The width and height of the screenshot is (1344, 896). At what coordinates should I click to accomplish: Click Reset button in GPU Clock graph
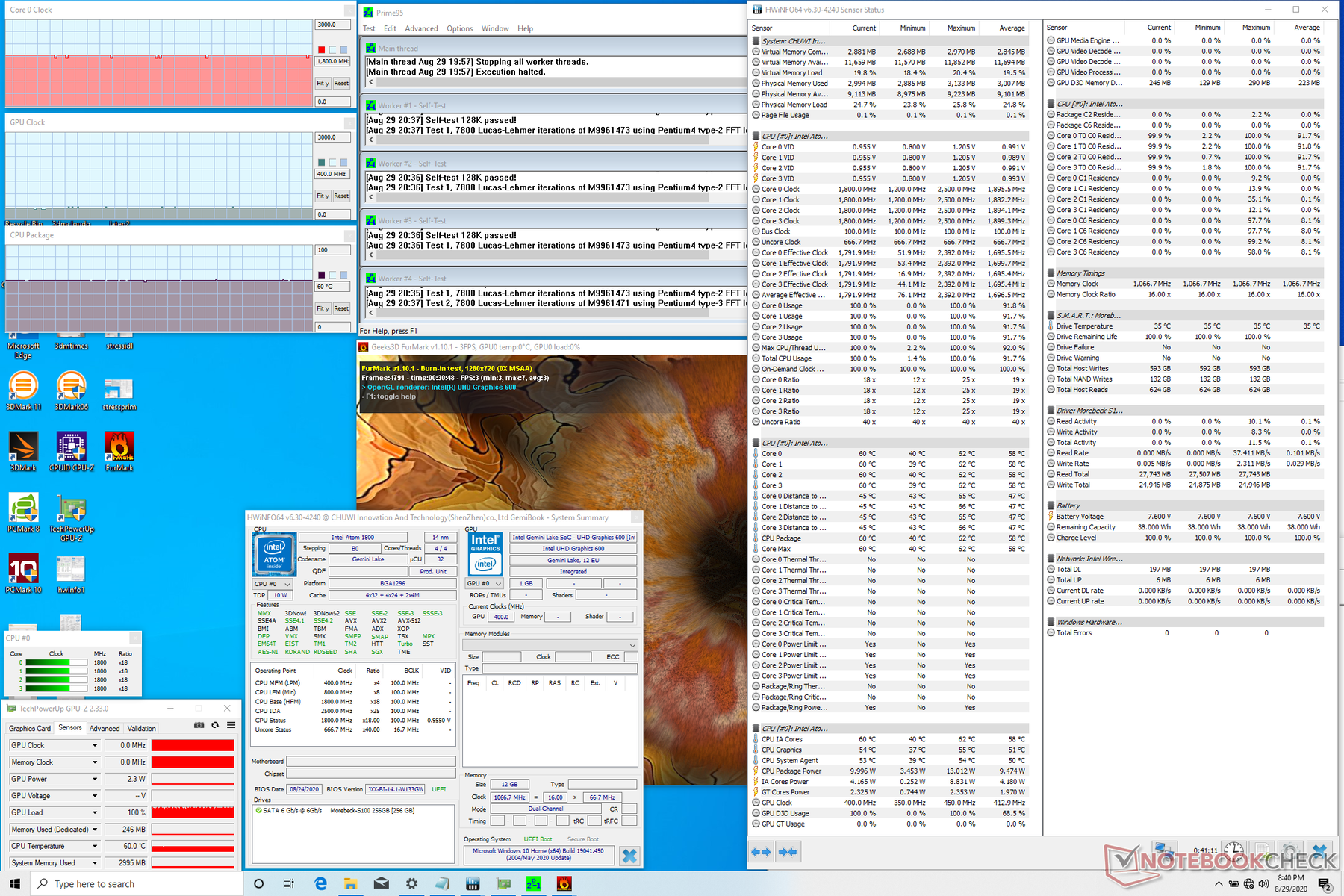(341, 196)
